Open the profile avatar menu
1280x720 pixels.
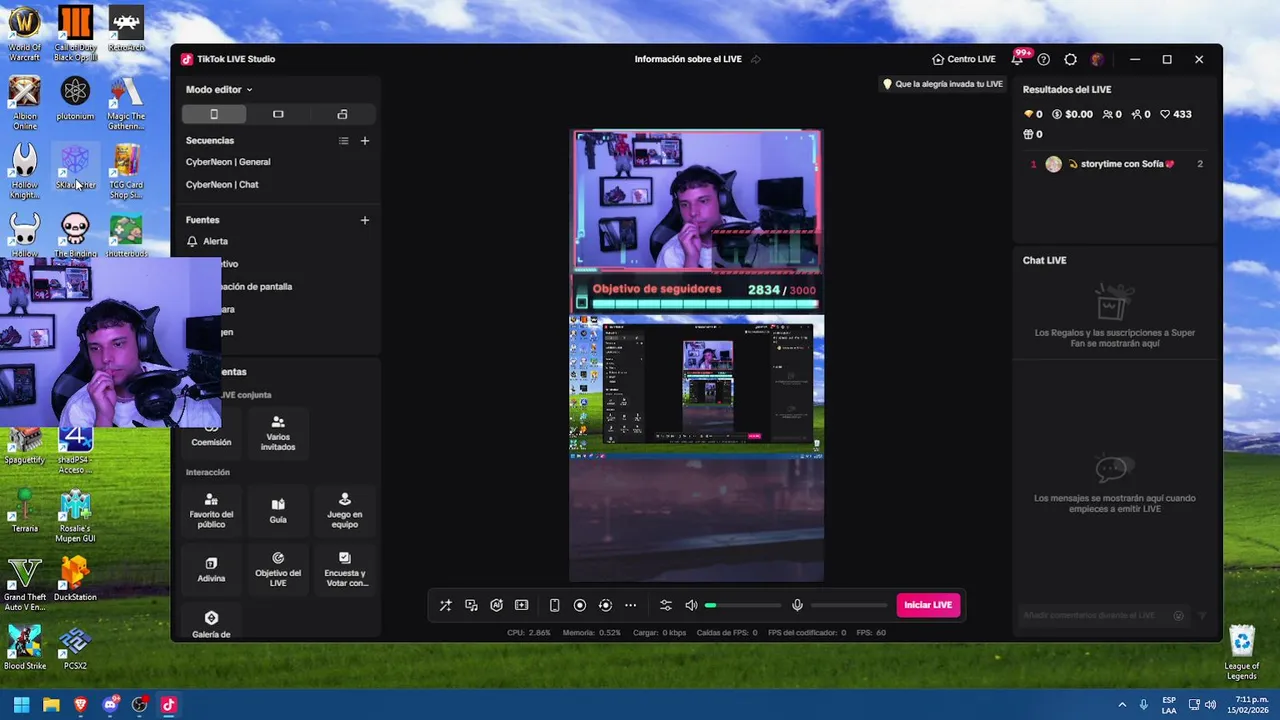[1097, 59]
